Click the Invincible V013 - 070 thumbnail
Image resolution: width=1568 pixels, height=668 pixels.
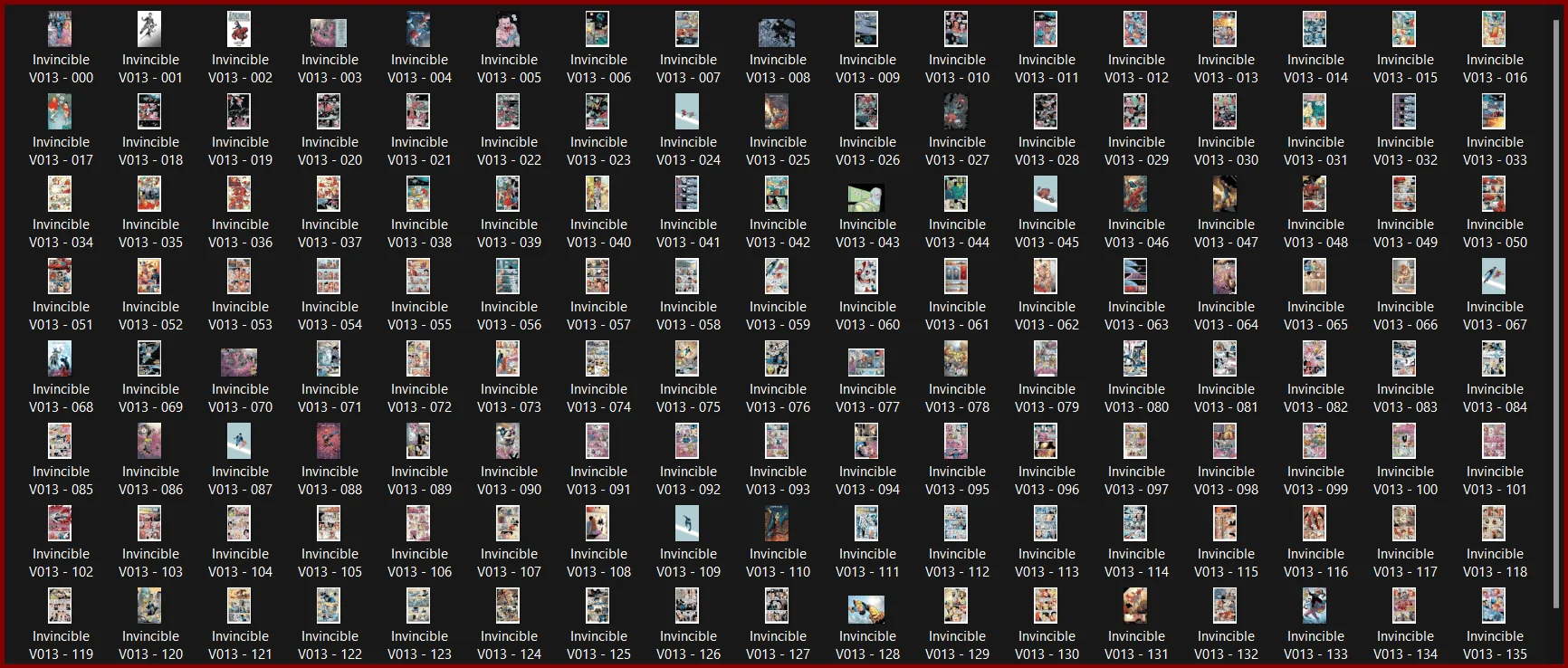click(x=239, y=362)
